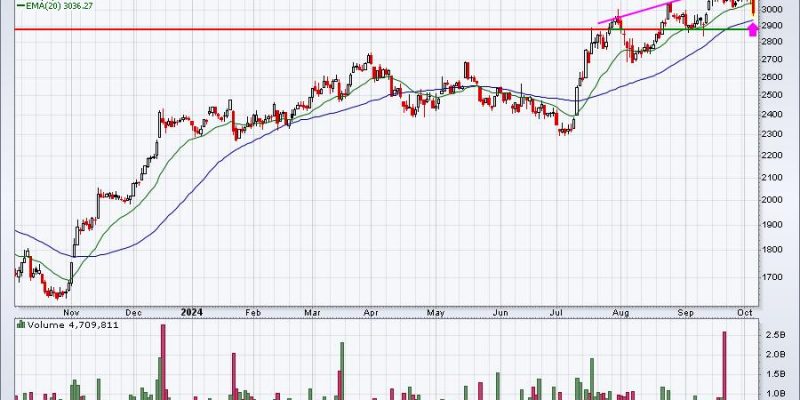This screenshot has height=400, width=800.
Task: Select the 2000 price axis label
Action: pos(773,200)
